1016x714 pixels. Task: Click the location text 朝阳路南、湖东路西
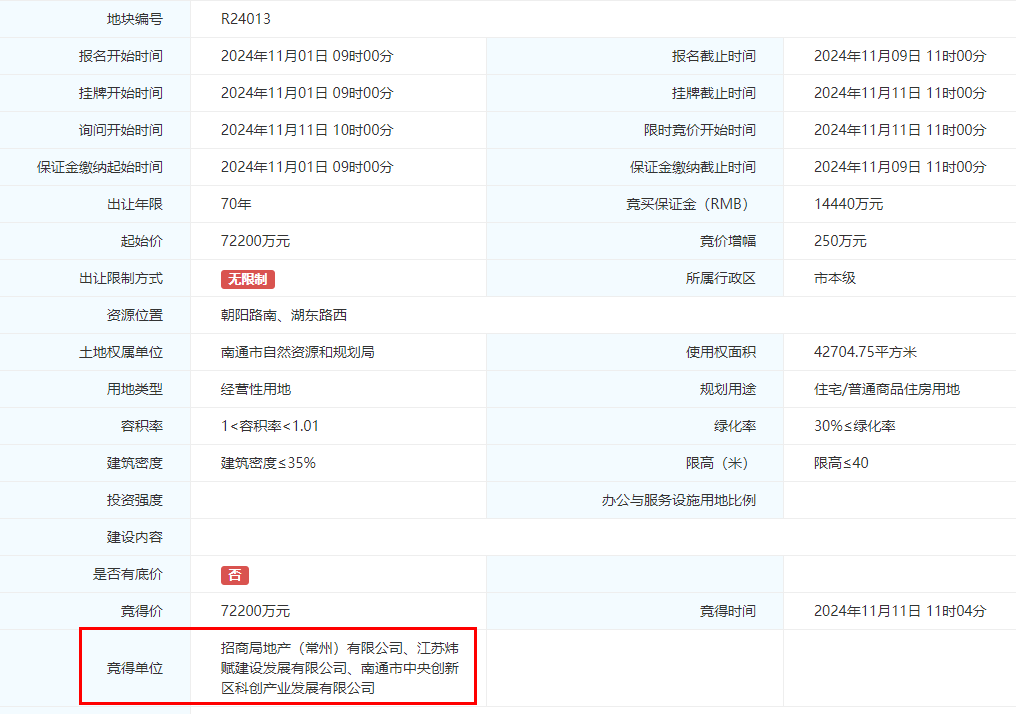tap(284, 315)
